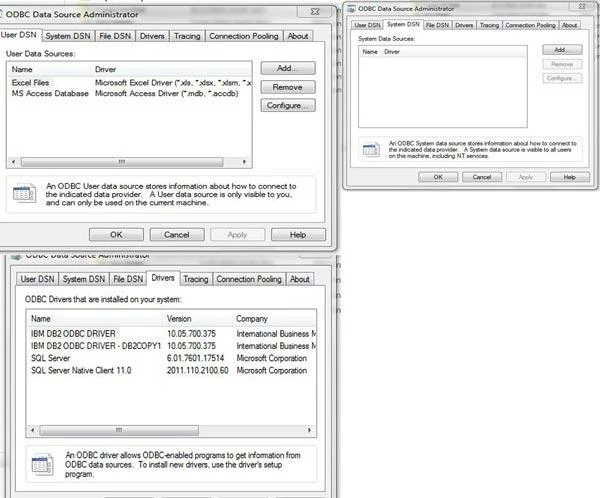Switch to Drivers tab in the User Data Sources window
This screenshot has height=498, width=600.
[152, 36]
